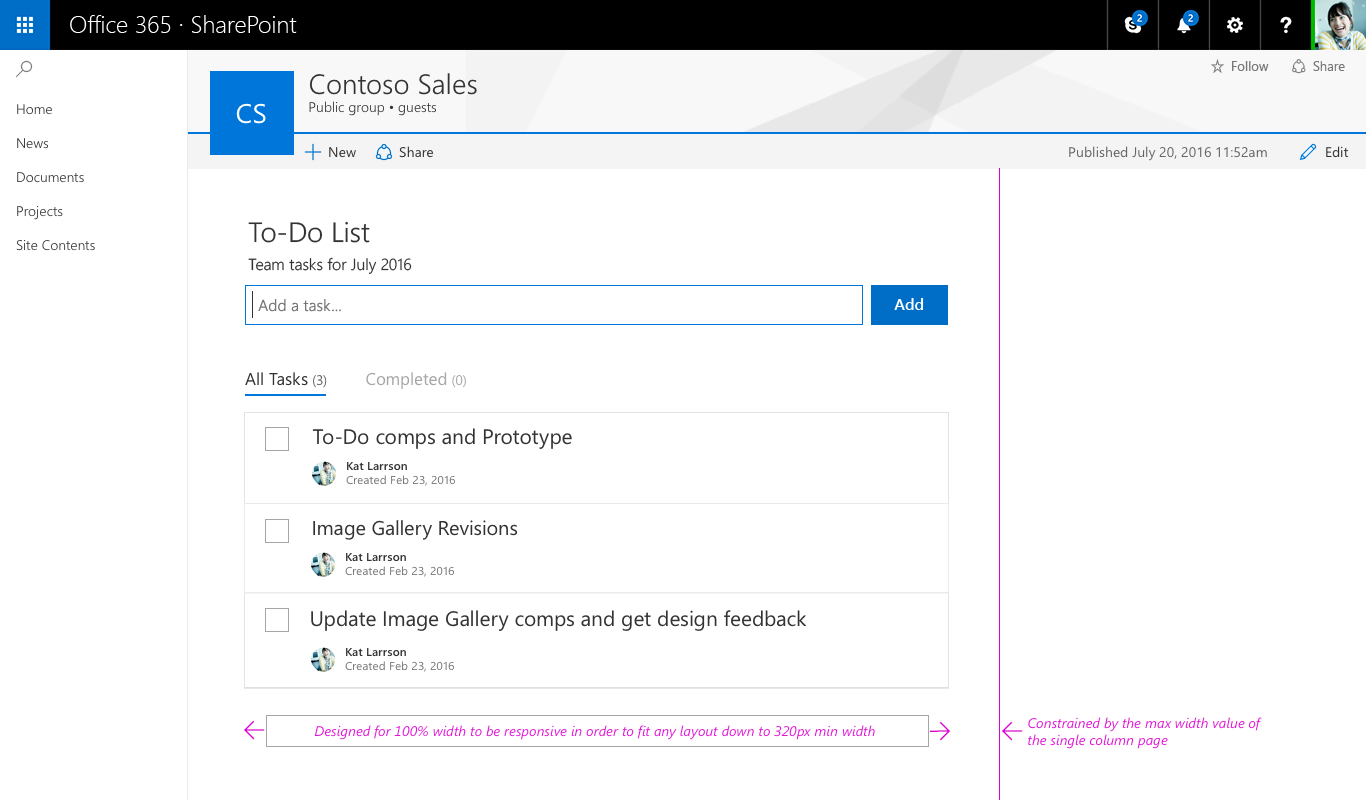Click the Share link next to Follow
The height and width of the screenshot is (800, 1366).
pyautogui.click(x=1318, y=66)
